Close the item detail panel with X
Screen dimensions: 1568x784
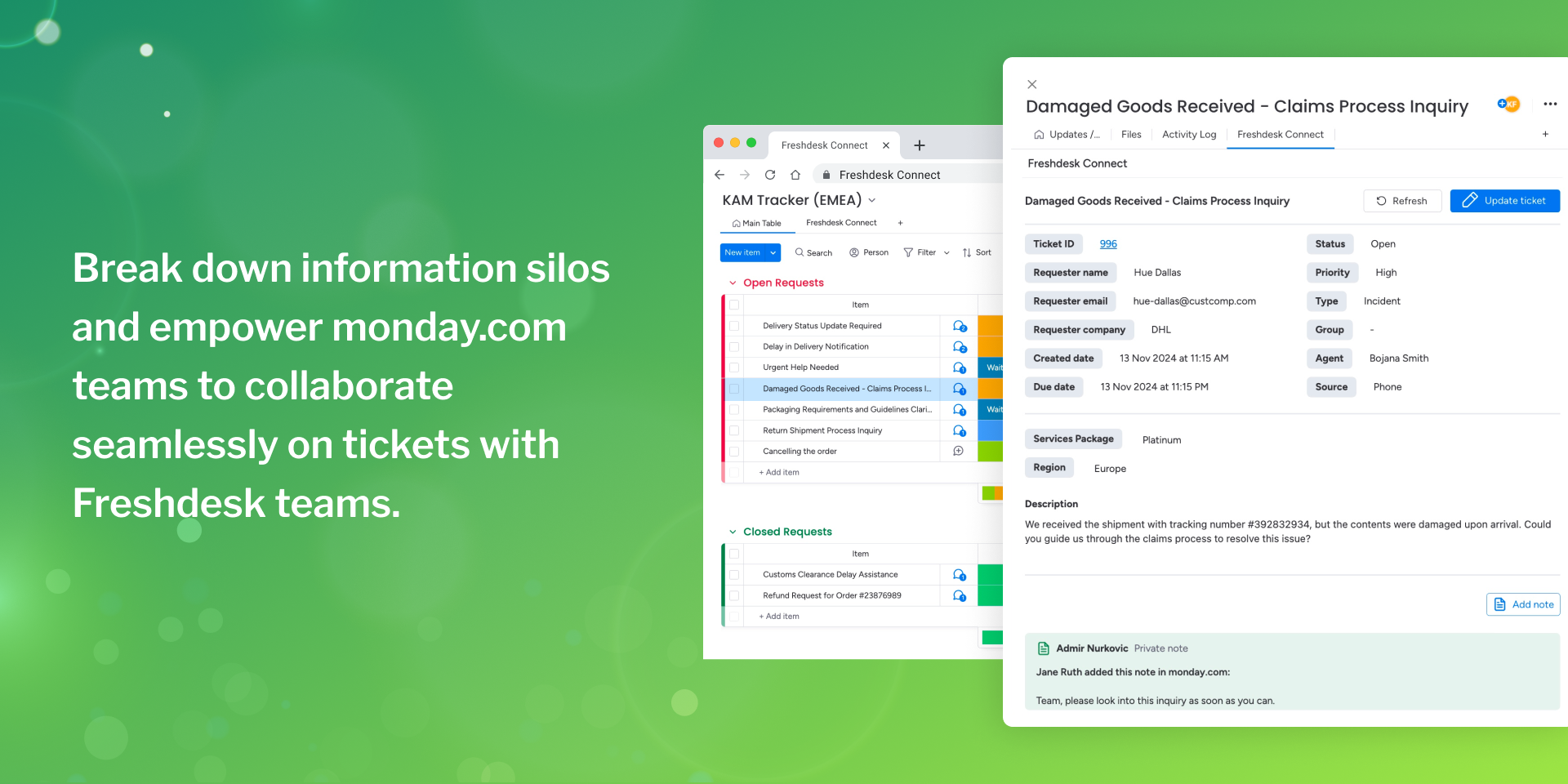tap(1032, 84)
